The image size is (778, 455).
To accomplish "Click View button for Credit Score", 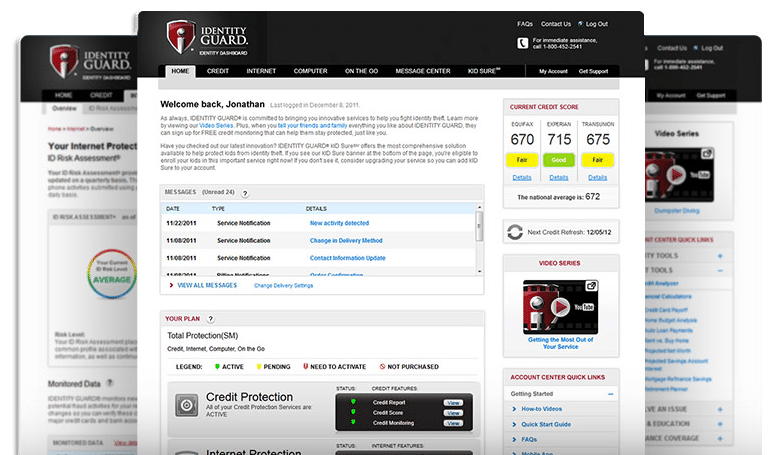I will (x=453, y=413).
